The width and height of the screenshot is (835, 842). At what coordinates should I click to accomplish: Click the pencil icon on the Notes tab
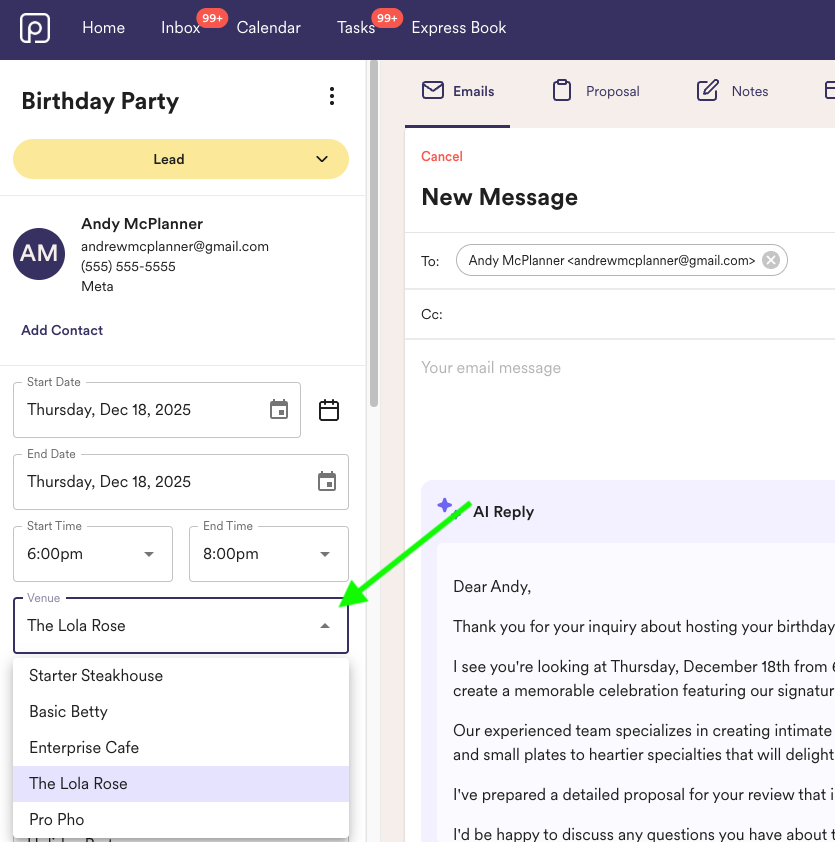pos(706,90)
